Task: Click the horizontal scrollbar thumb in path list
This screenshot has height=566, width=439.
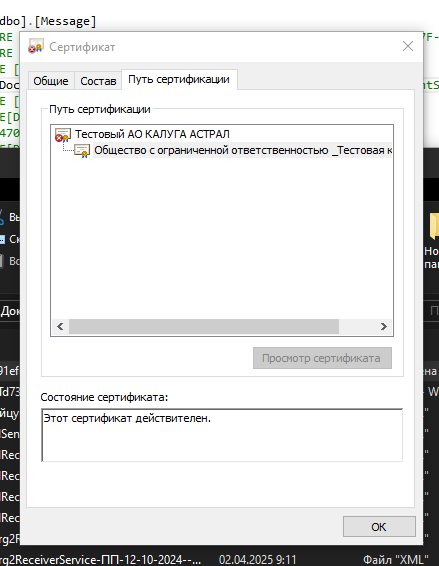Action: [x=204, y=327]
